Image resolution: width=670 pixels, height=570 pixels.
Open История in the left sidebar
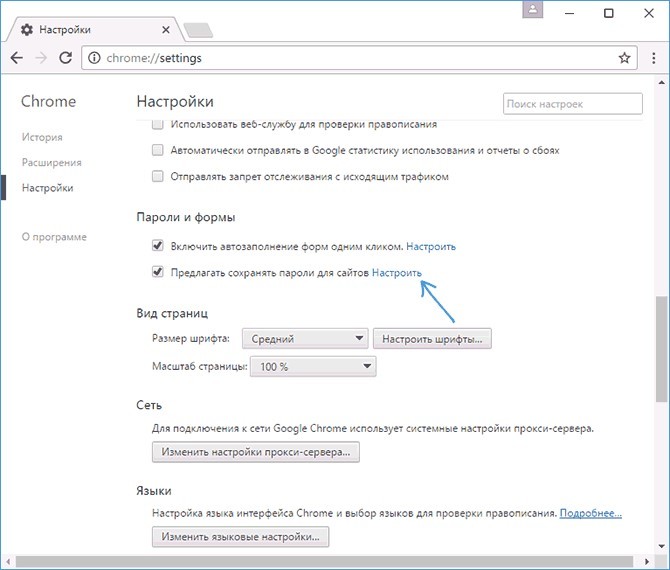coord(42,137)
